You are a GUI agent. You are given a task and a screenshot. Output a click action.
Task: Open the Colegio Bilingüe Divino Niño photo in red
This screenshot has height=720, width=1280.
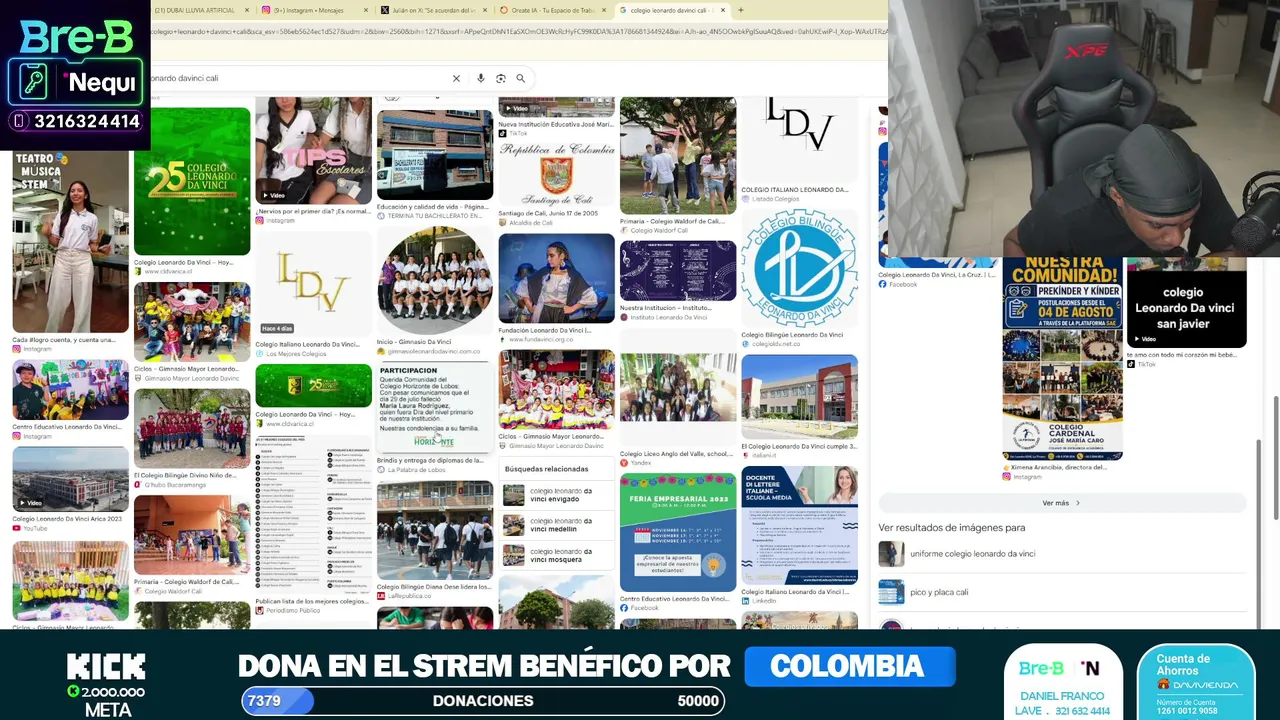tap(192, 428)
